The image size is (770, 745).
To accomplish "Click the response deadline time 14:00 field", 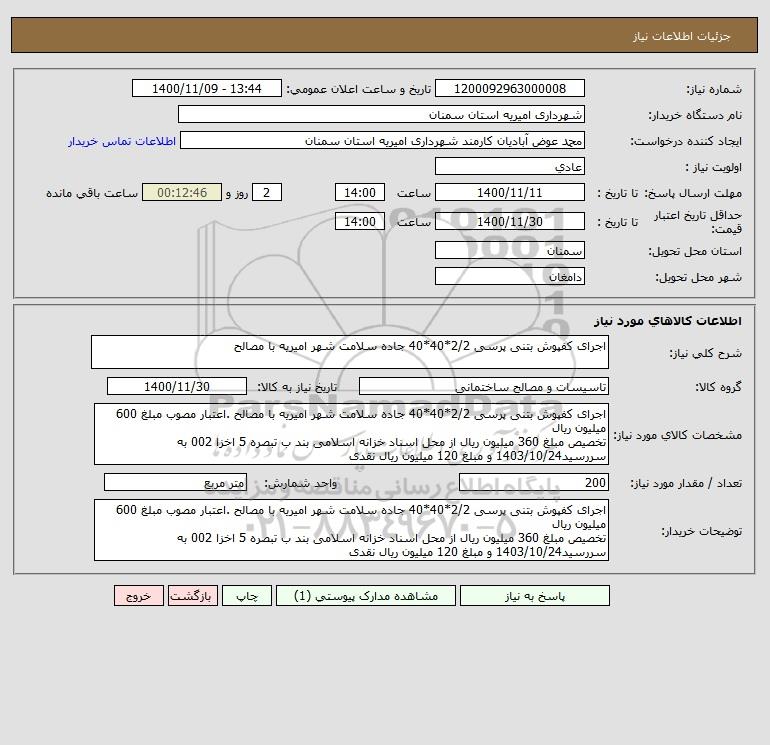I will point(359,193).
